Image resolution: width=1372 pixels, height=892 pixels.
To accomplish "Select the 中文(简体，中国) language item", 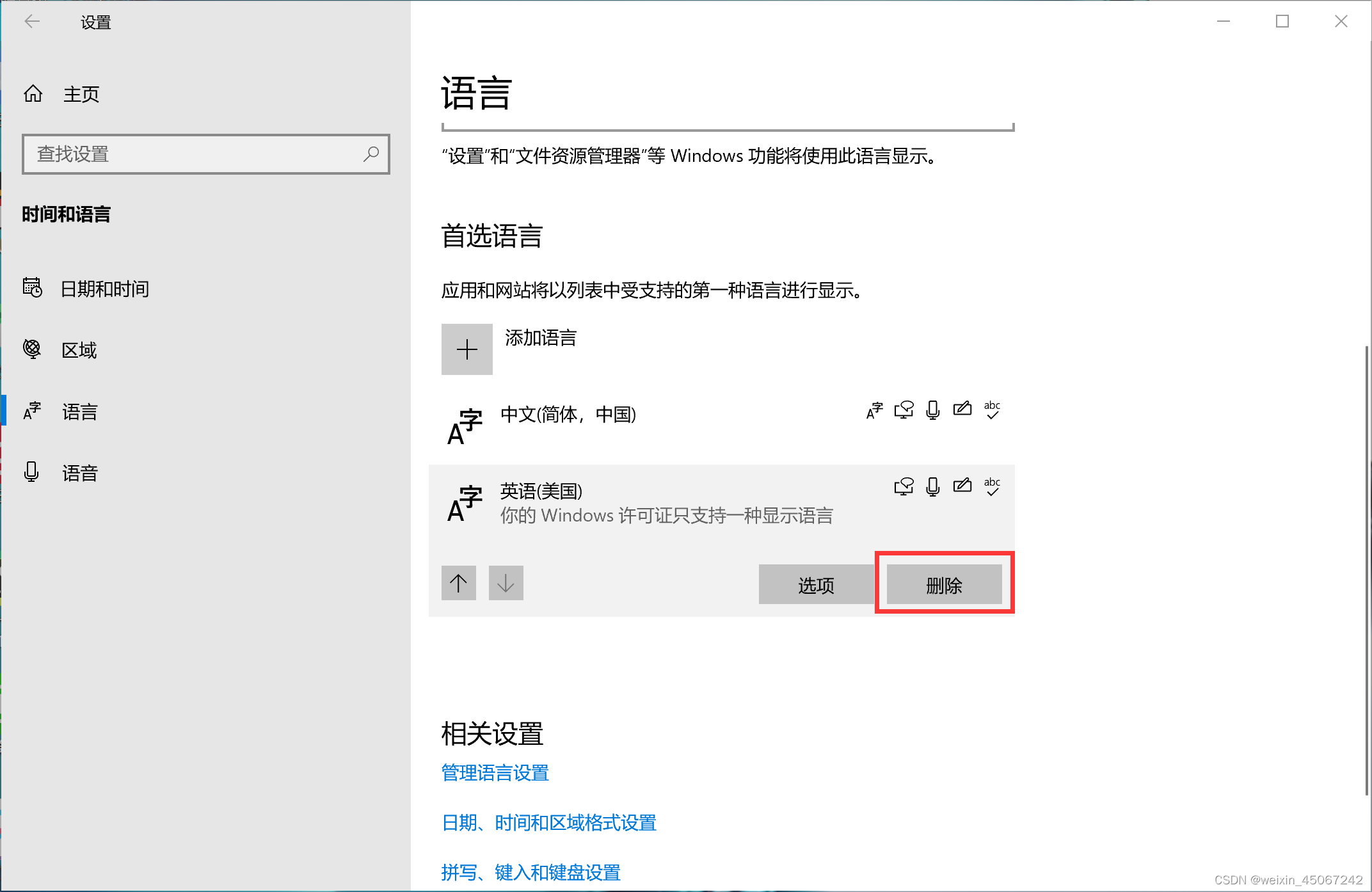I will click(568, 415).
